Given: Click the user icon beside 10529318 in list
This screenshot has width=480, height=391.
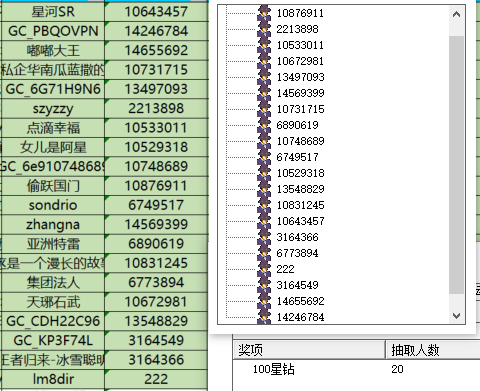Looking at the screenshot, I should (x=264, y=173).
